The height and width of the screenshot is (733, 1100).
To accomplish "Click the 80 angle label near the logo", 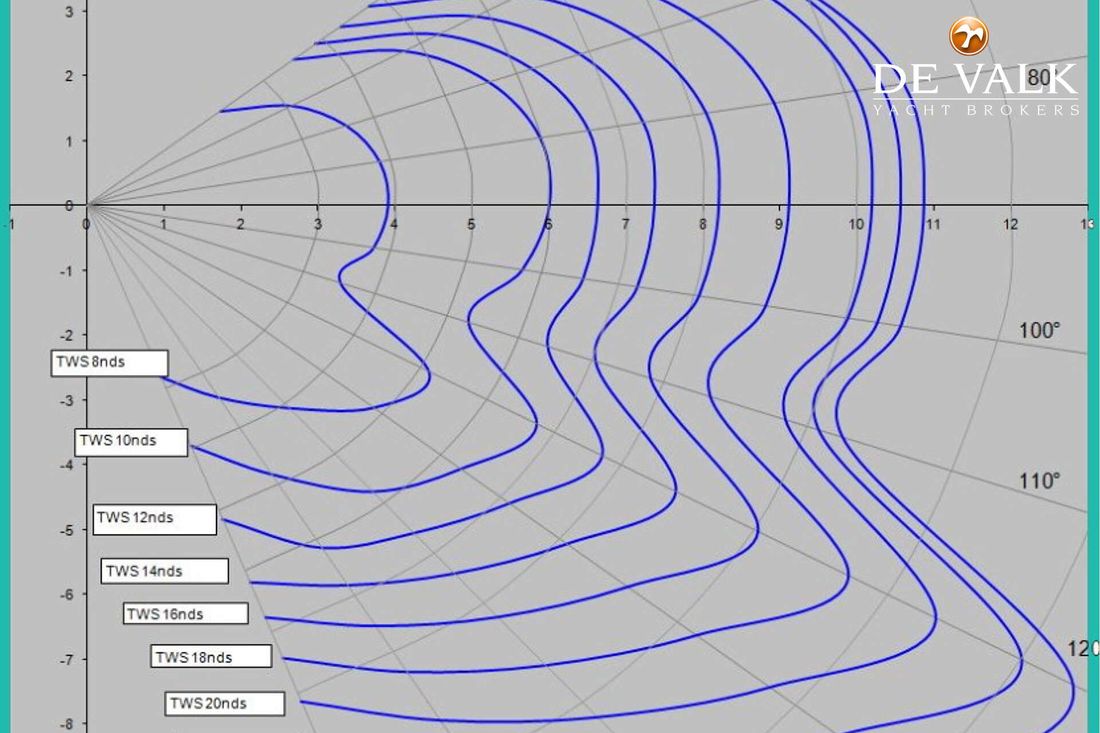I will [x=1039, y=78].
